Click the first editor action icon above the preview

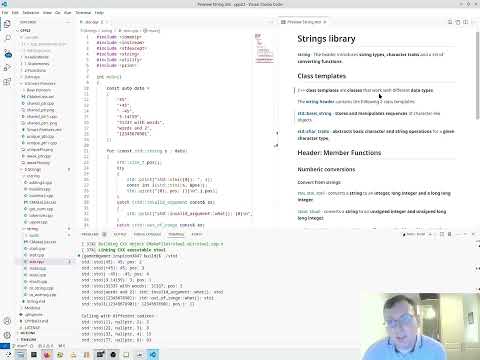point(450,22)
